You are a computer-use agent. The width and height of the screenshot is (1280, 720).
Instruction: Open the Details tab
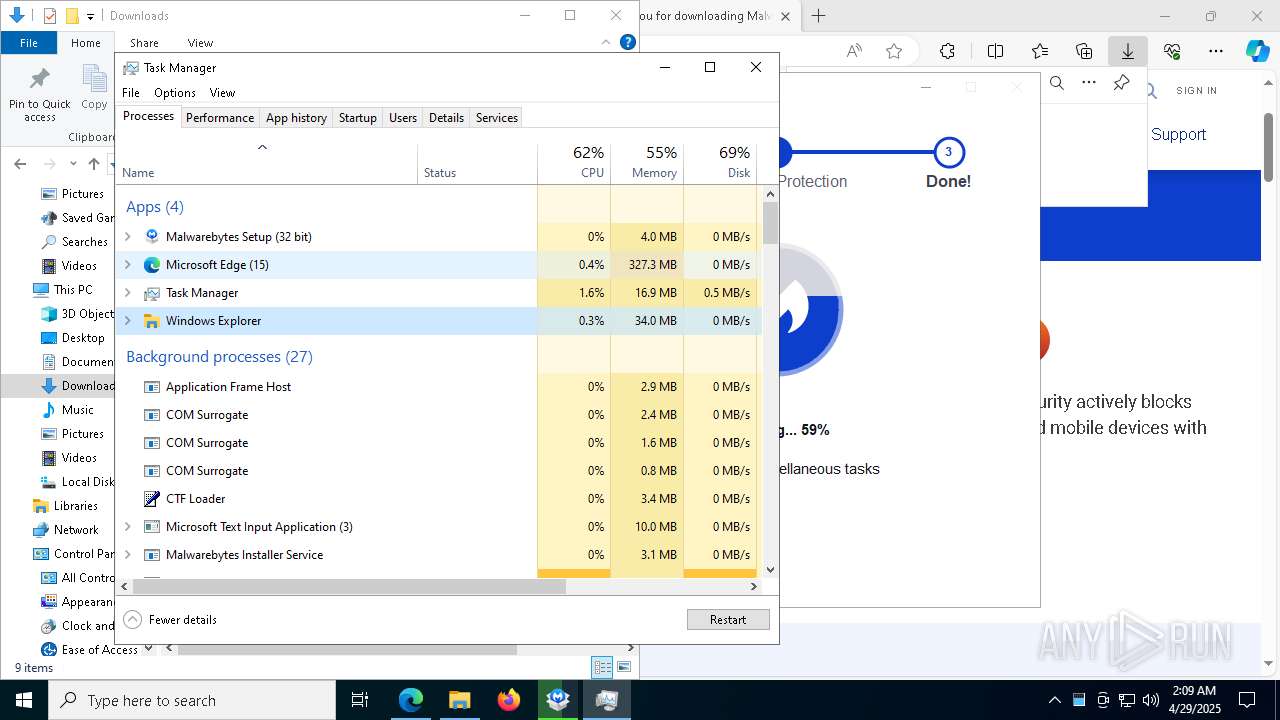pos(446,118)
